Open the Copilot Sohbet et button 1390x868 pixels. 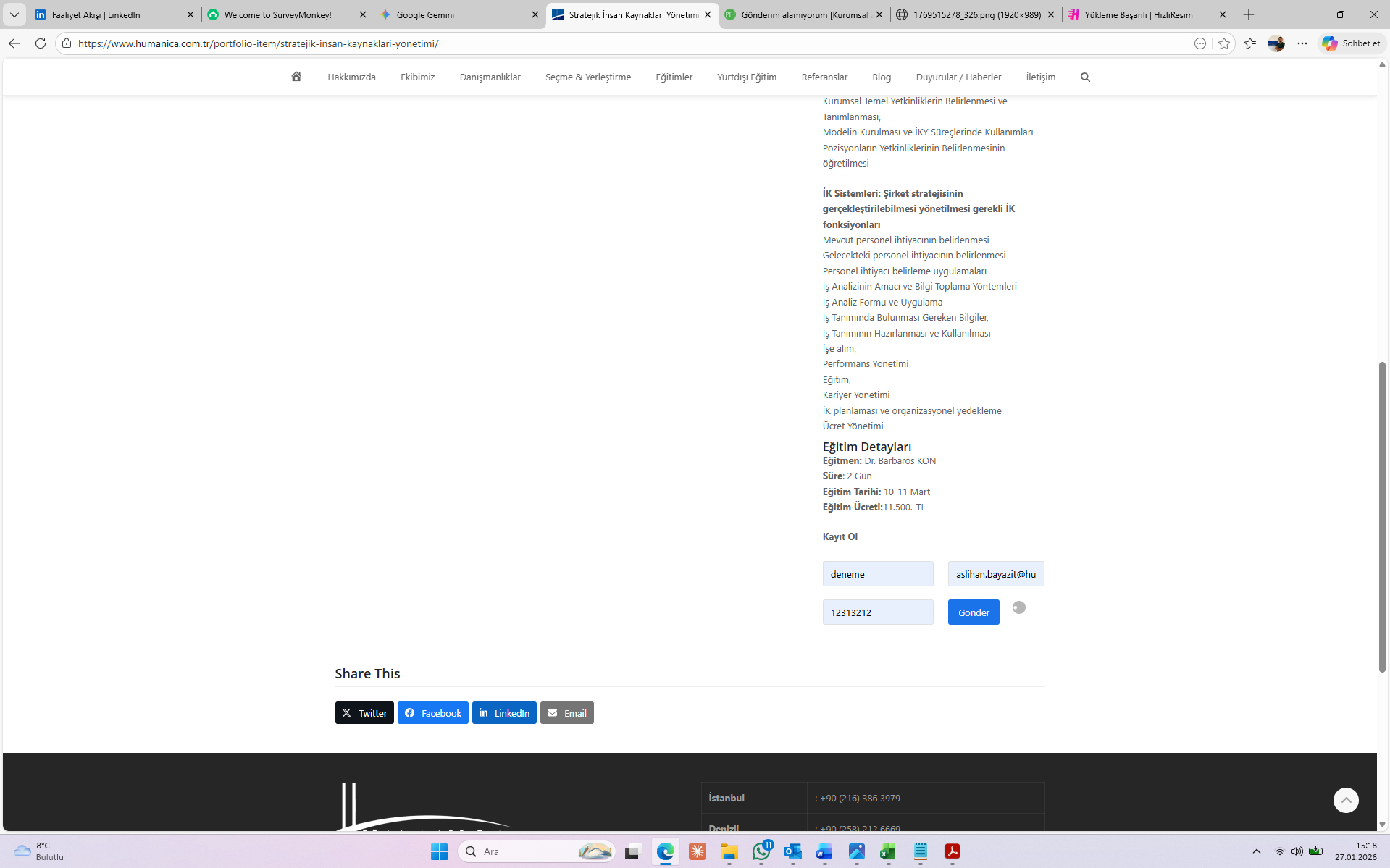(1351, 43)
